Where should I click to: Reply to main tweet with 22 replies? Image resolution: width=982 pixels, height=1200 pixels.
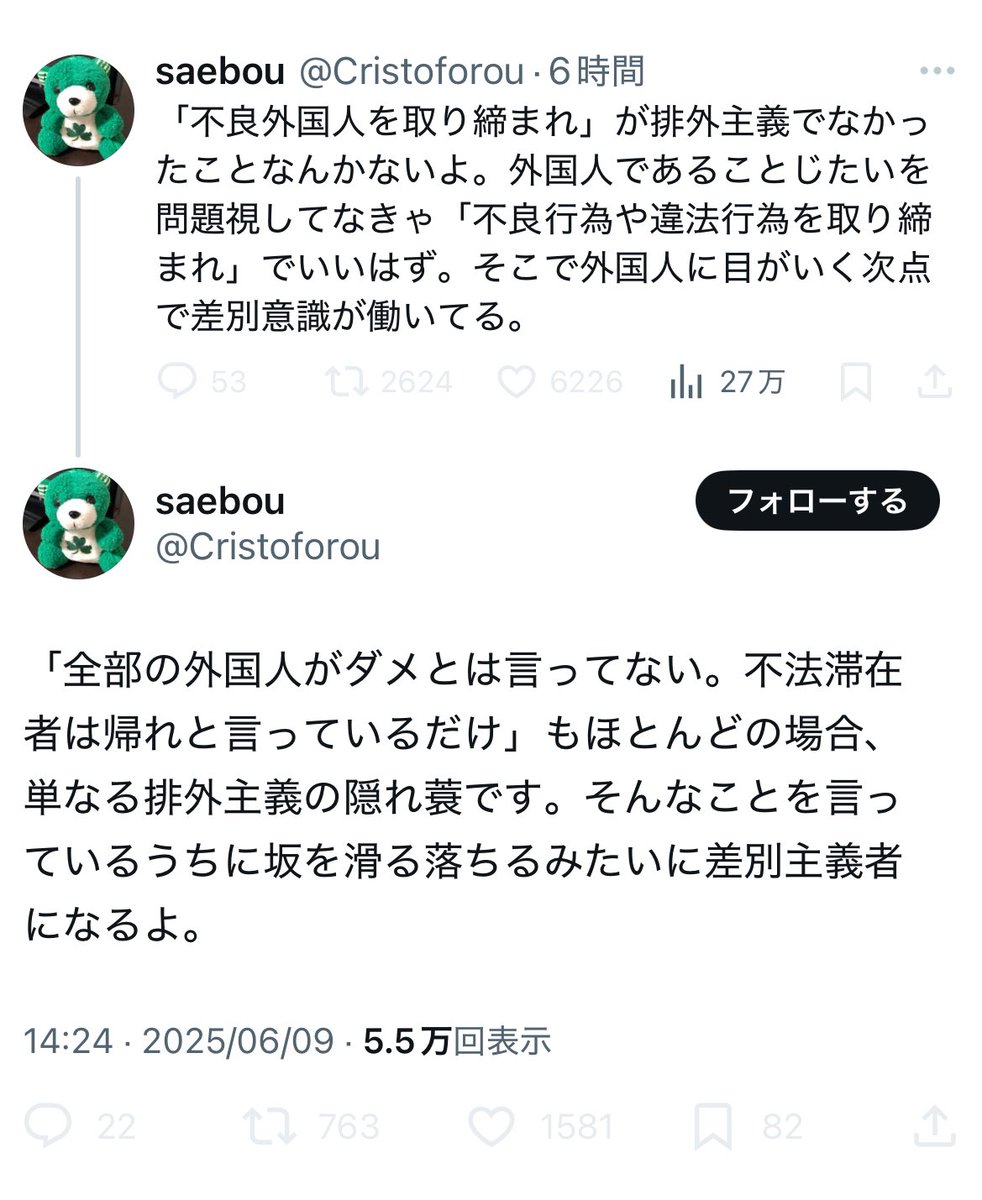(48, 1127)
